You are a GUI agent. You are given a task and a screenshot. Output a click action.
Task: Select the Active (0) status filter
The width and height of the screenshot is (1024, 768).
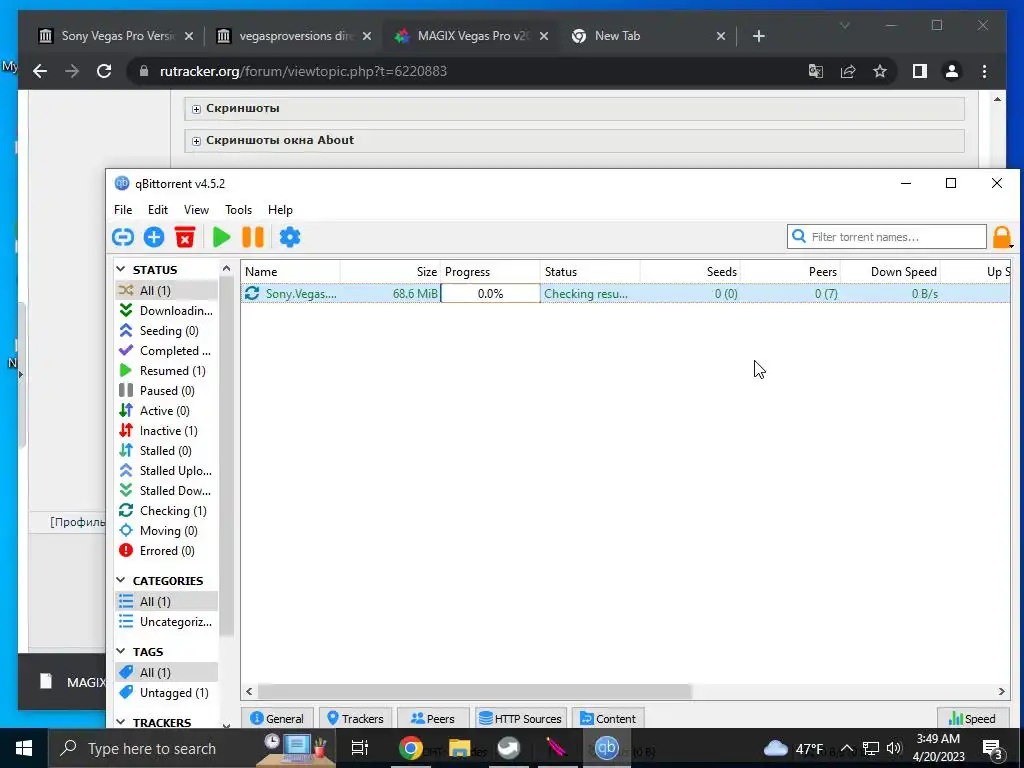(x=167, y=411)
